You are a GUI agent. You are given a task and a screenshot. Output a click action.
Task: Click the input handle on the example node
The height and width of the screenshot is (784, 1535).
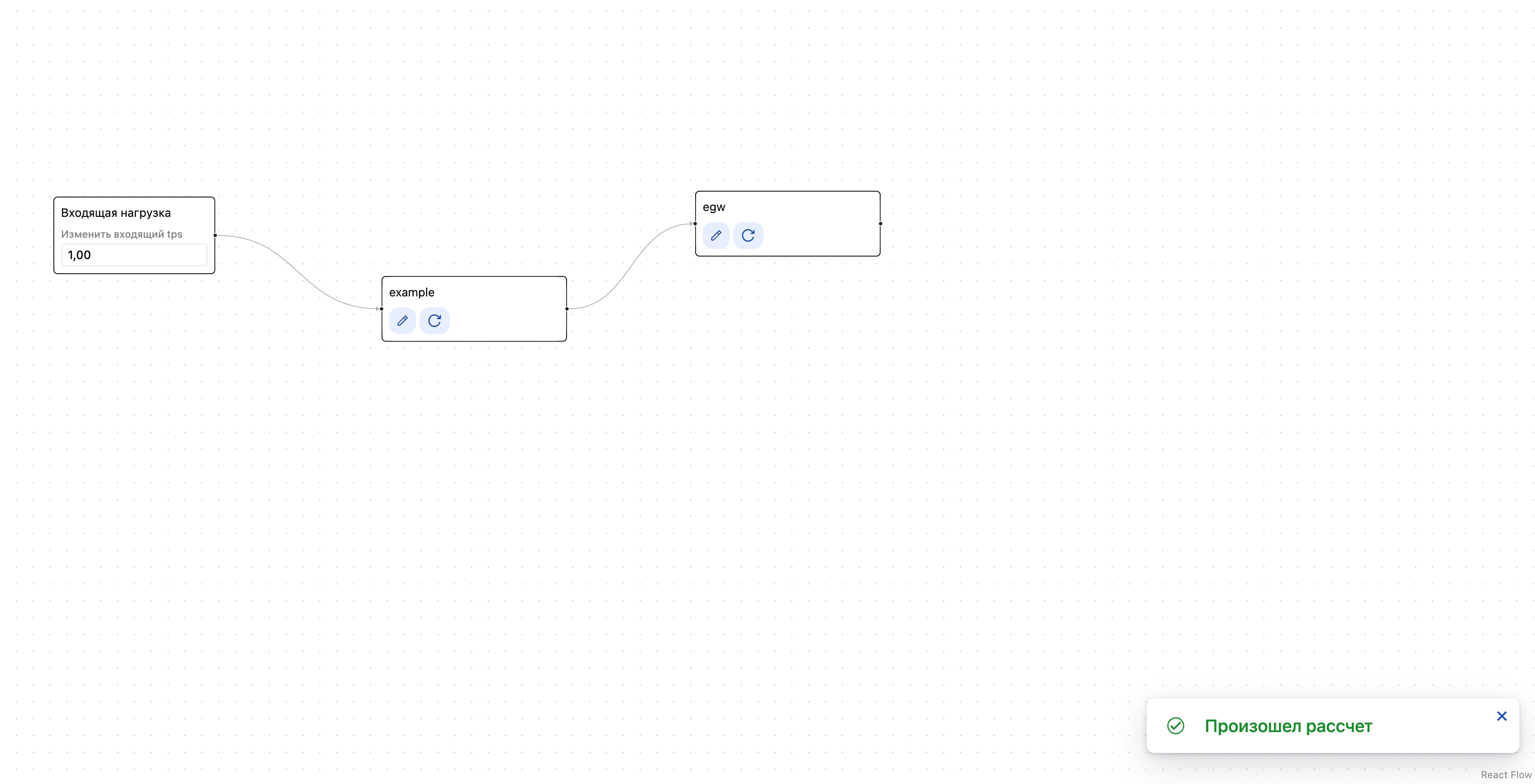[382, 309]
